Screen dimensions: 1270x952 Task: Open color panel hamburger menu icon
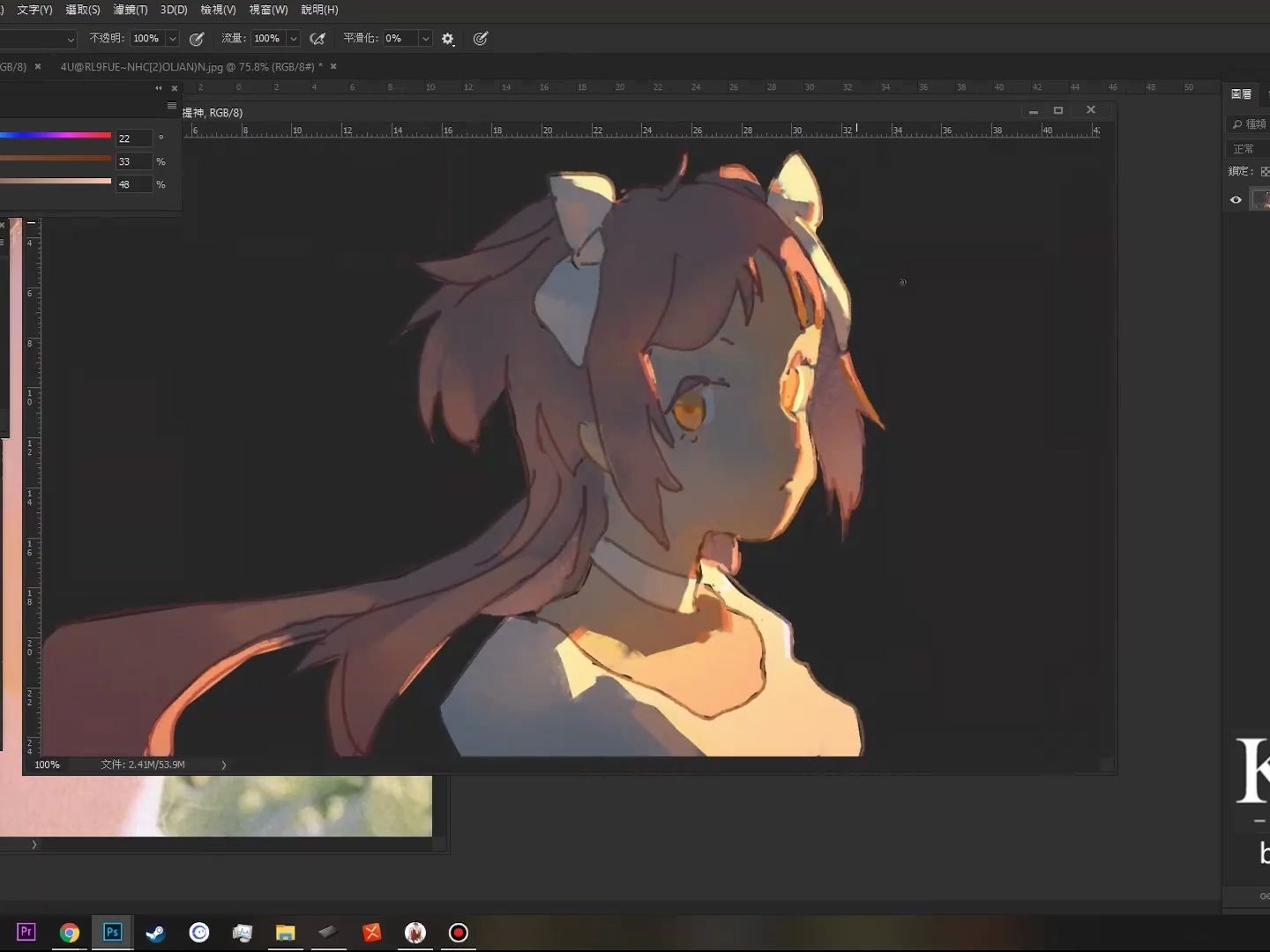[x=172, y=106]
